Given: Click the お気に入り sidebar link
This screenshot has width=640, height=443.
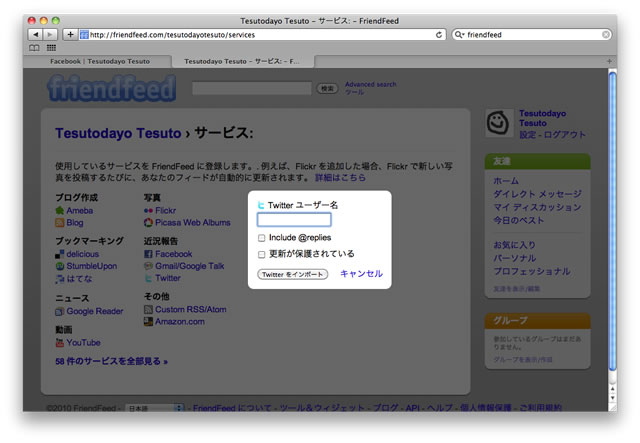Looking at the screenshot, I should click(x=514, y=245).
